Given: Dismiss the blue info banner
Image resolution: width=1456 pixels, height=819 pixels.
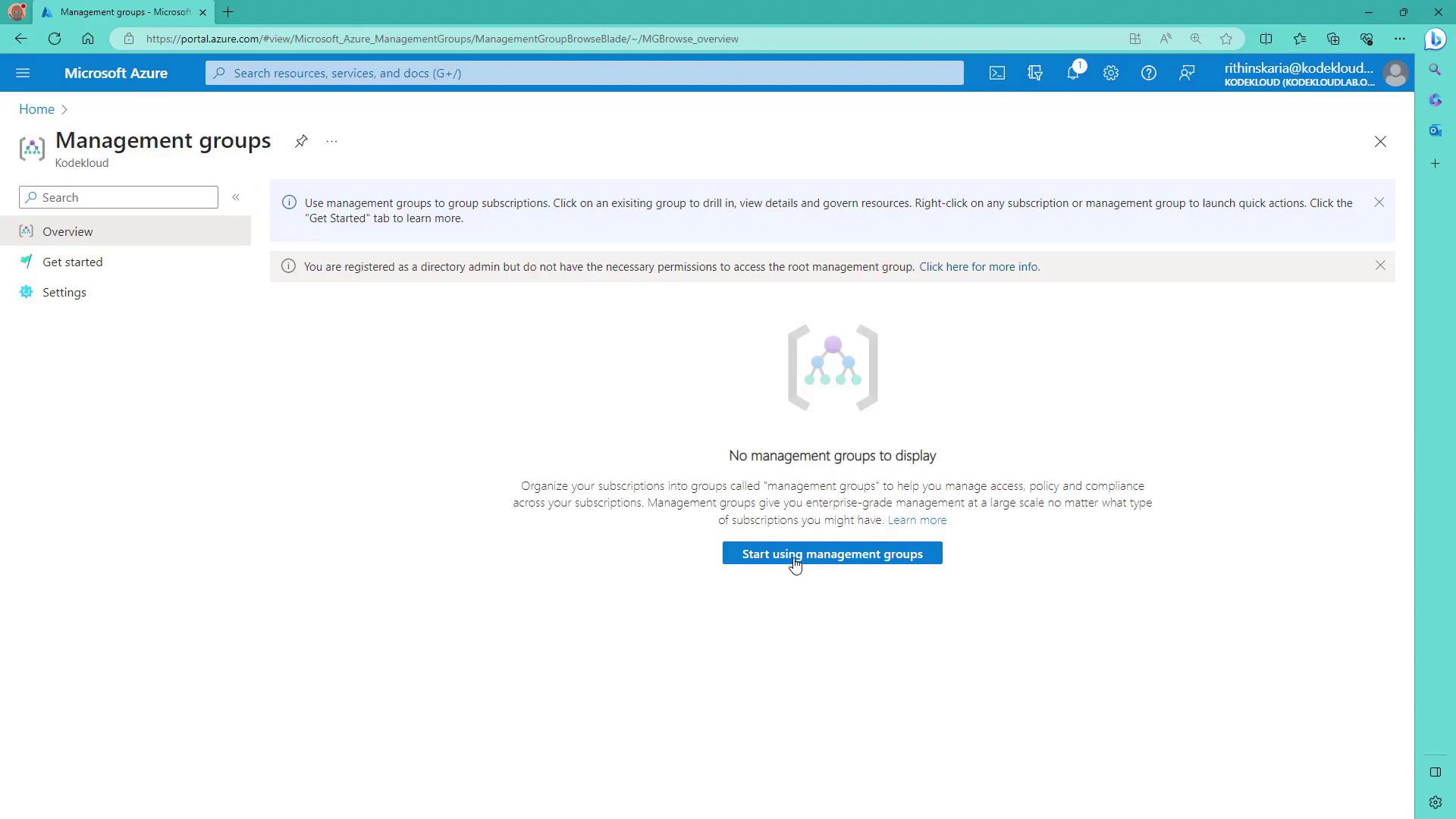Looking at the screenshot, I should coord(1379,202).
